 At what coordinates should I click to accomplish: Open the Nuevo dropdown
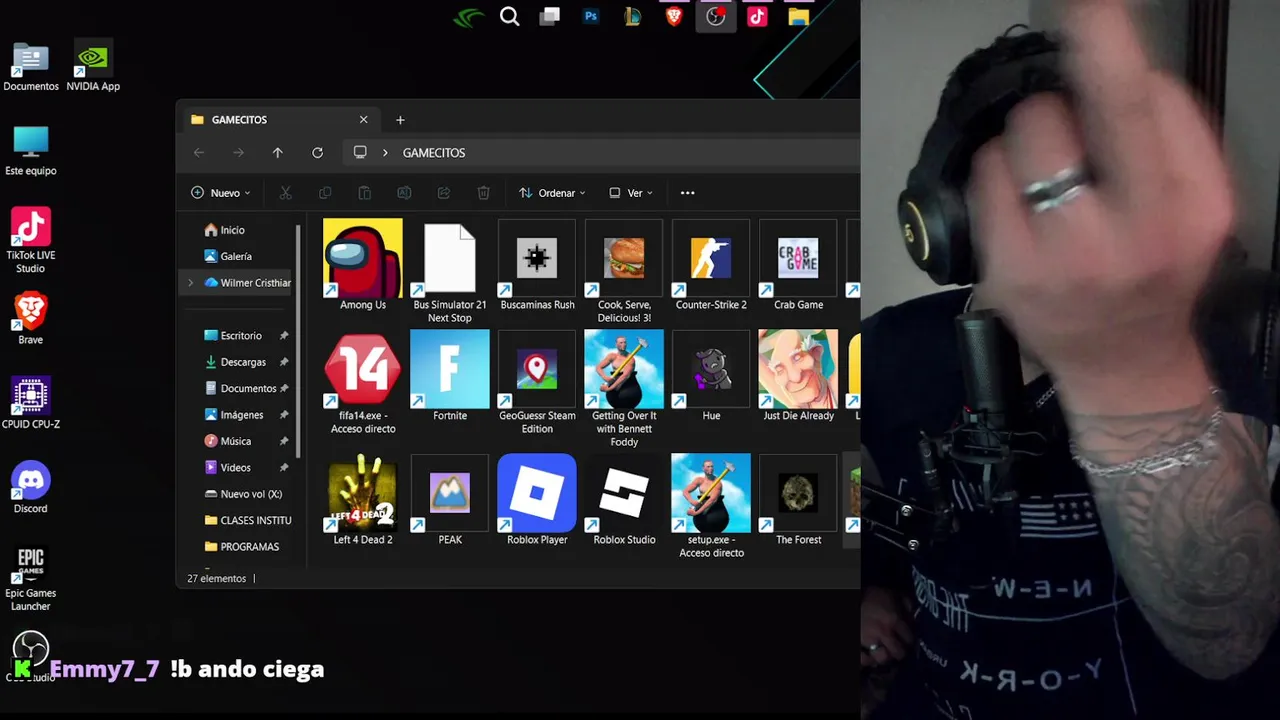point(220,193)
